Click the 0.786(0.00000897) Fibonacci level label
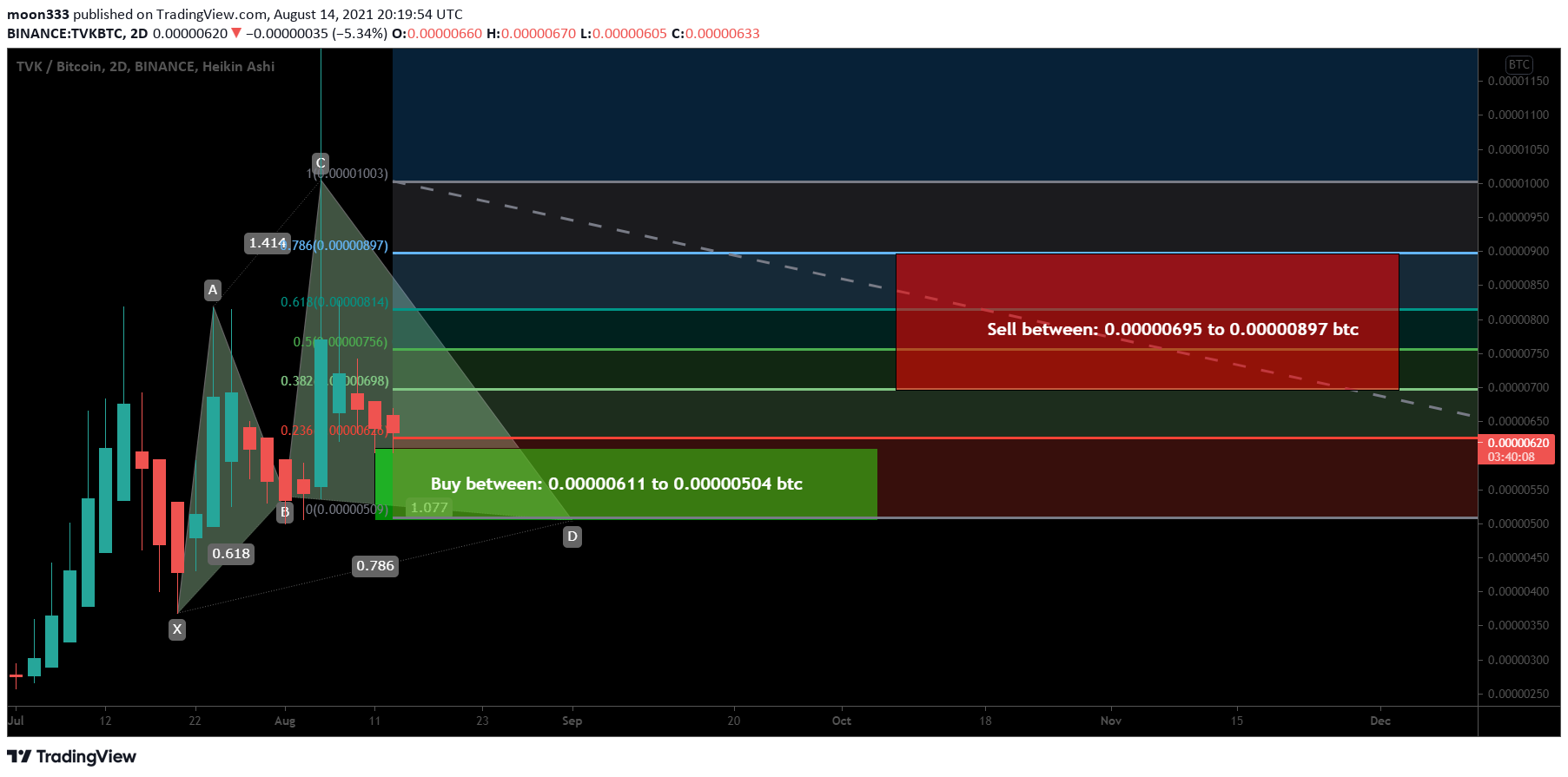The width and height of the screenshot is (1568, 777). [334, 246]
